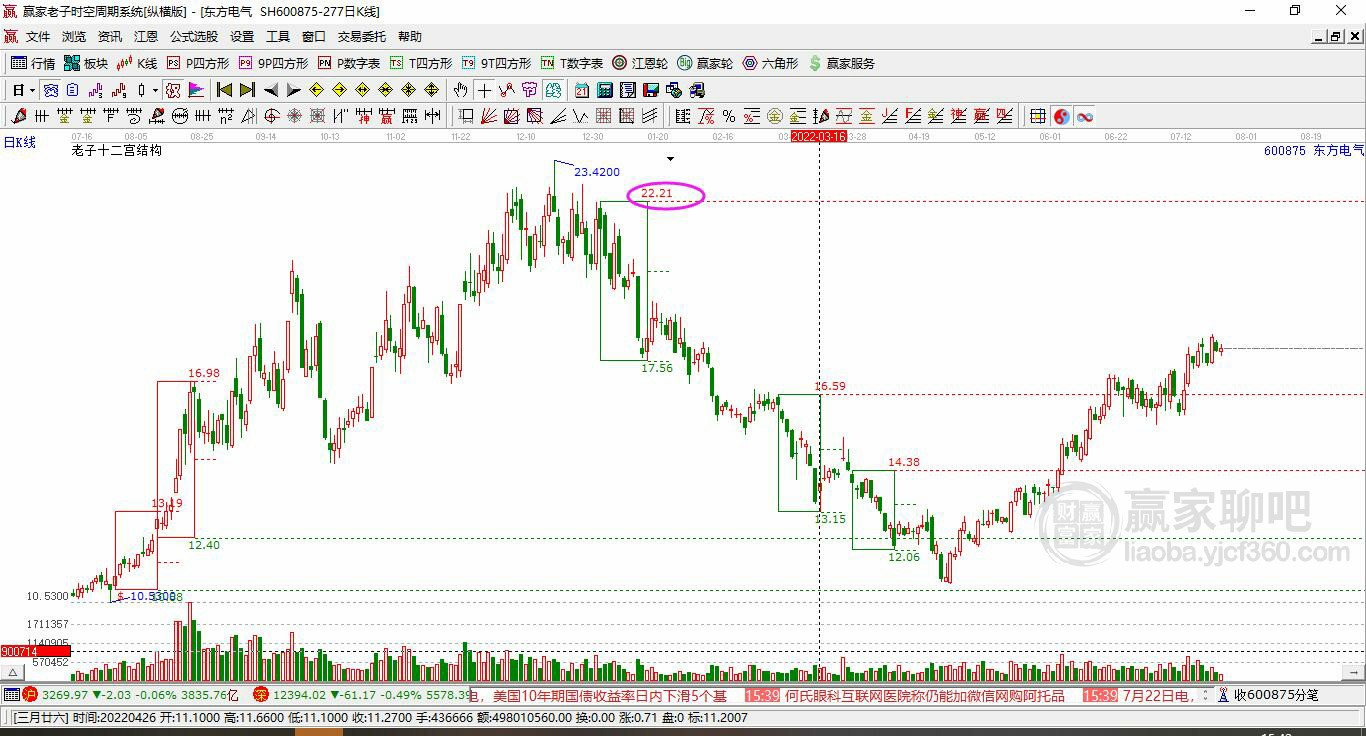
Task: Open the 工具 menu
Action: point(278,37)
